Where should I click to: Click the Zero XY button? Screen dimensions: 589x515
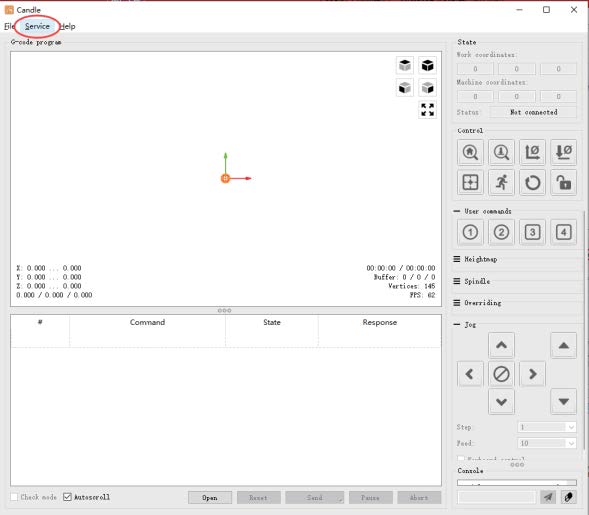coord(532,152)
